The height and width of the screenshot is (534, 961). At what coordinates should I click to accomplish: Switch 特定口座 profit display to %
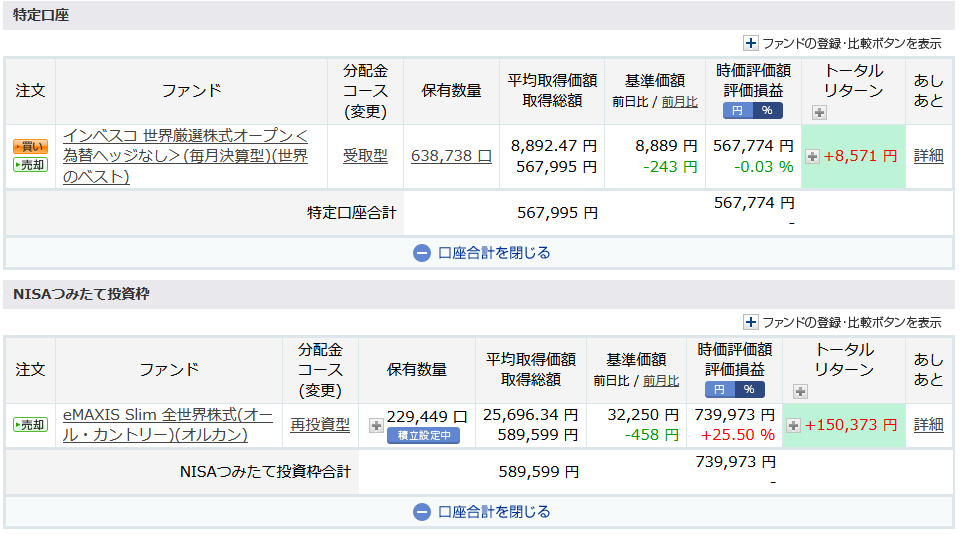point(767,110)
